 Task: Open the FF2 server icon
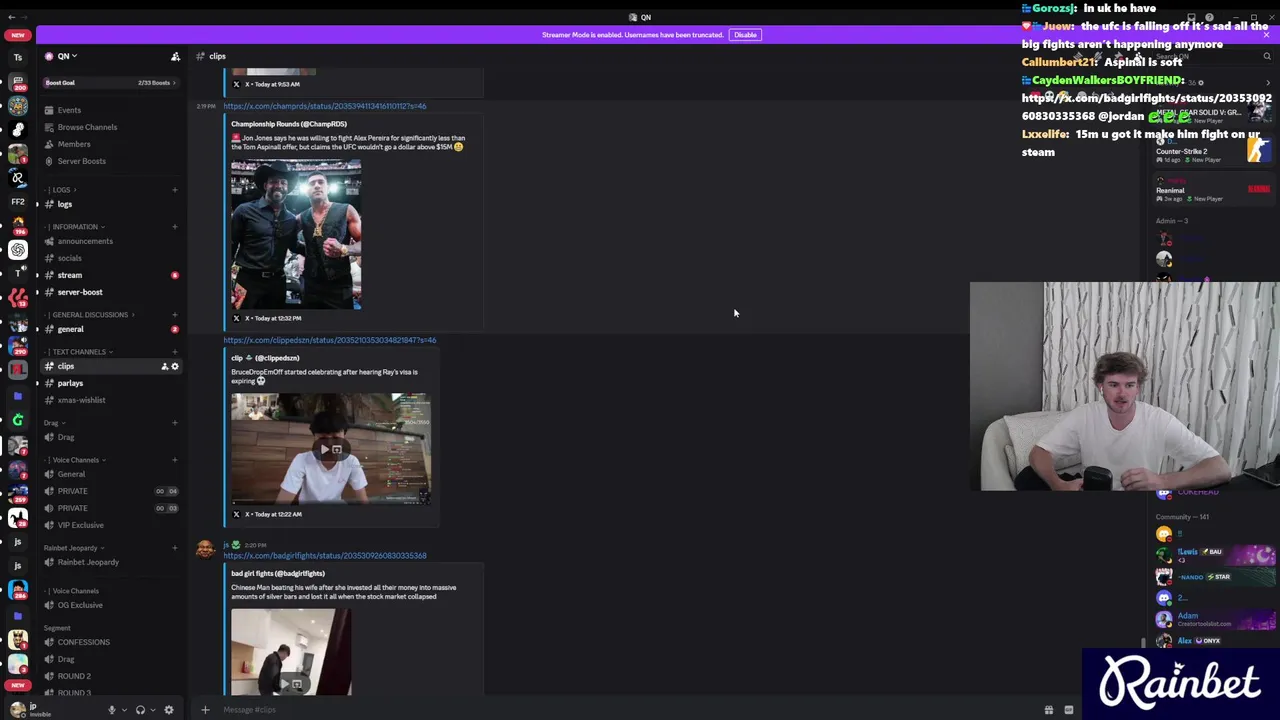click(17, 201)
